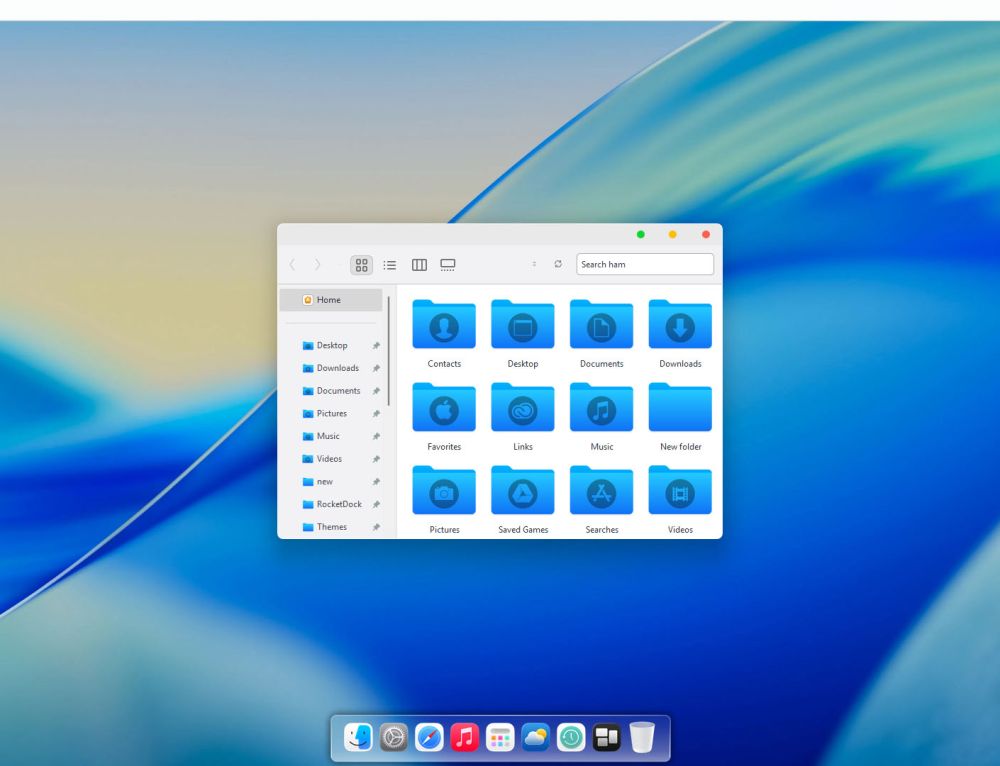
Task: Open the more options menu
Action: click(x=535, y=264)
